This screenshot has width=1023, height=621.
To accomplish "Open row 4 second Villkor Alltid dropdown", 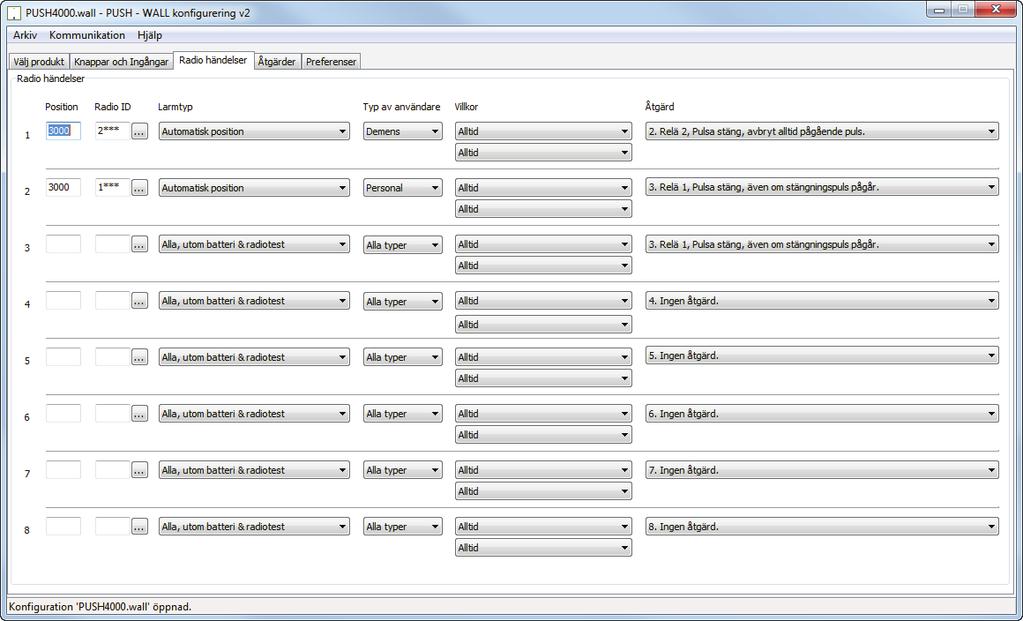I will tap(543, 324).
